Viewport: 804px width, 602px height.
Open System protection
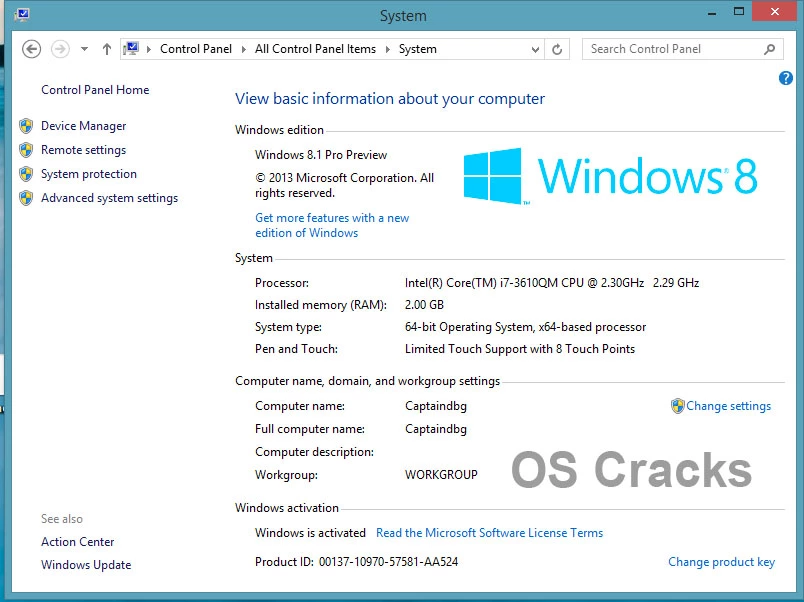click(89, 174)
